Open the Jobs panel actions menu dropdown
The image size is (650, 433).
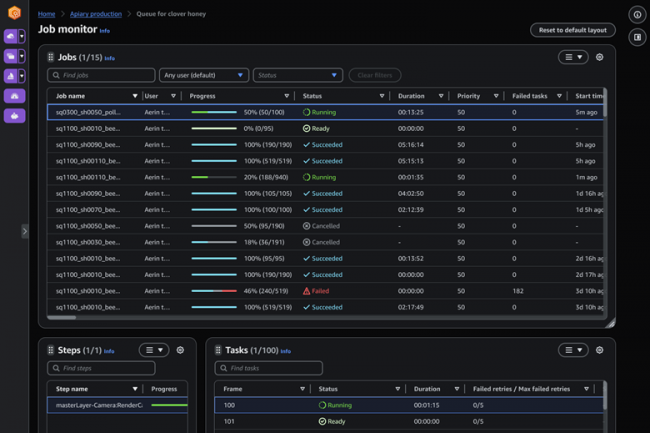click(572, 58)
